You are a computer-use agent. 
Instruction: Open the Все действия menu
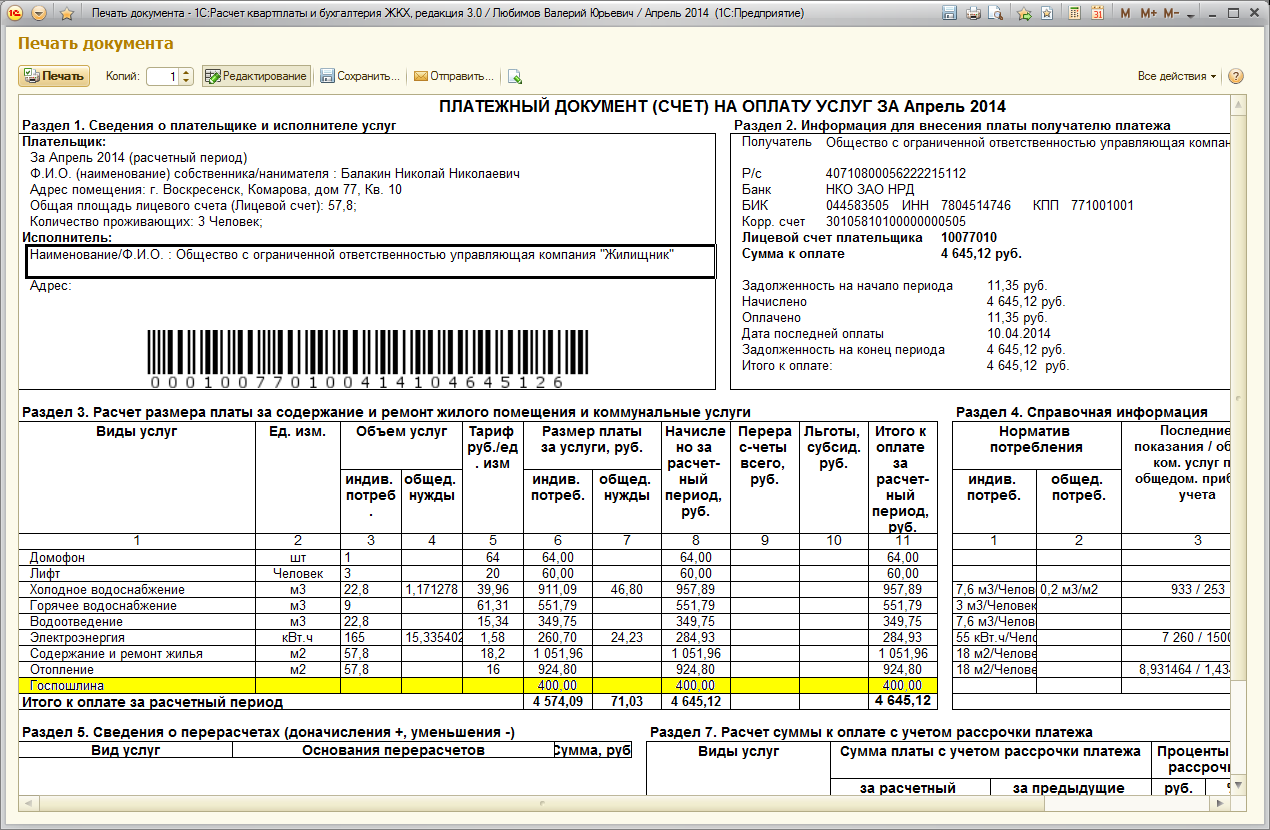[1177, 76]
